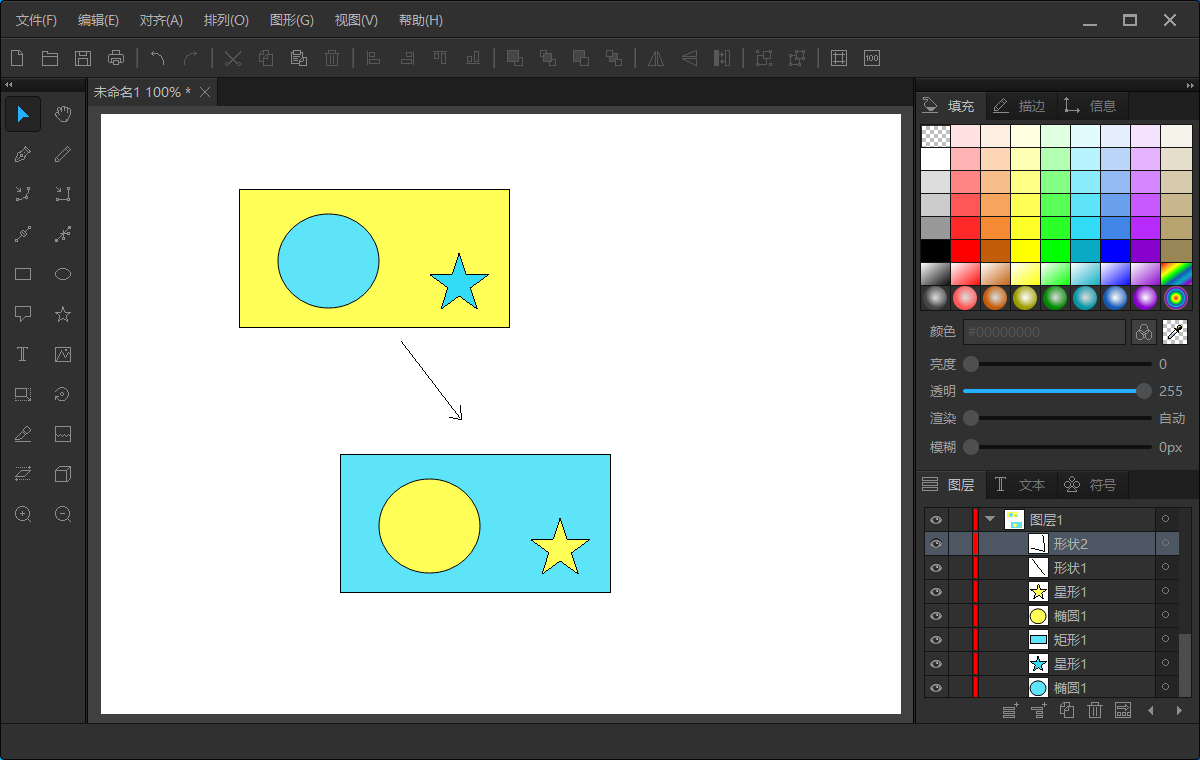Activate the Text tool
Image resolution: width=1200 pixels, height=760 pixels.
(x=23, y=355)
